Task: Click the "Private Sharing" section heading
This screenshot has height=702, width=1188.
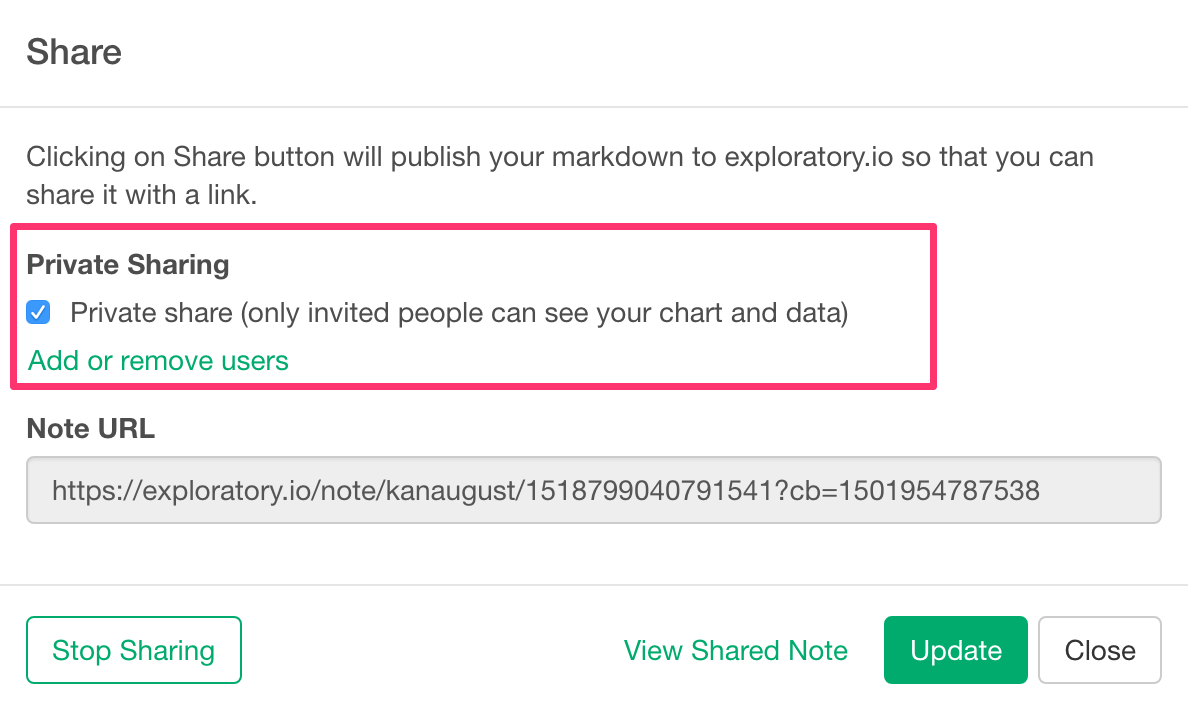Action: pos(128,265)
